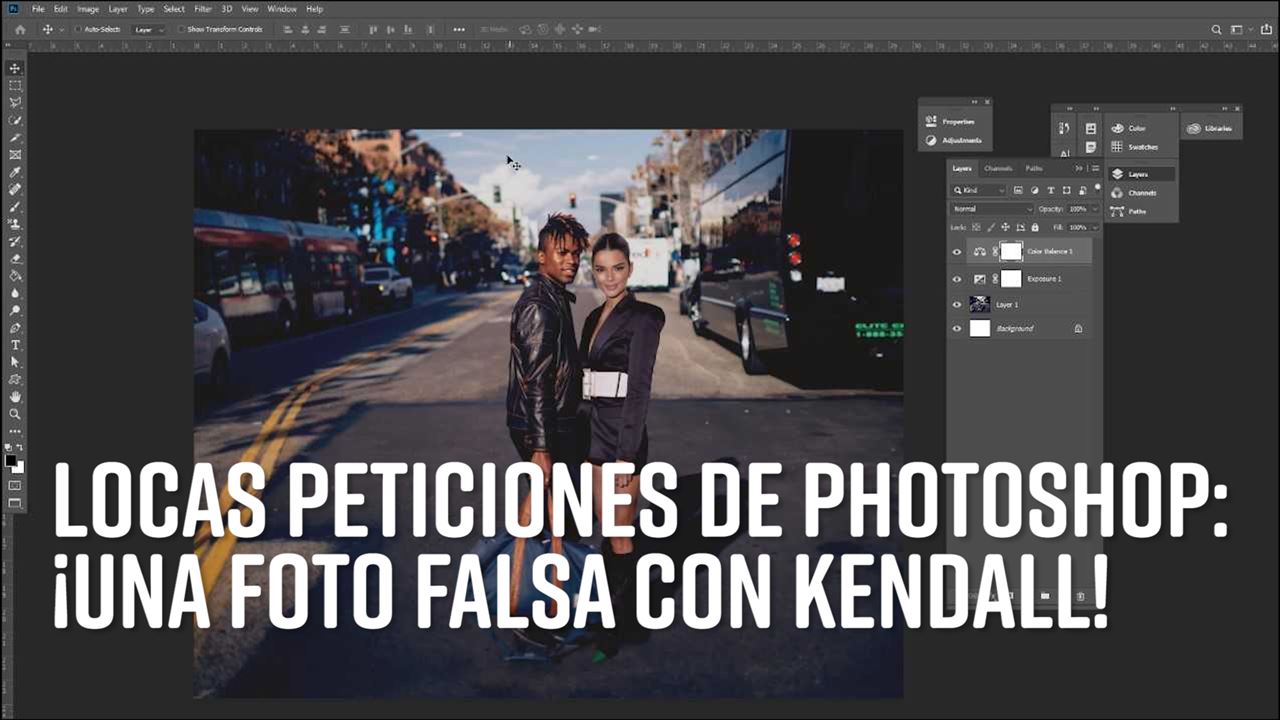Screen dimensions: 1280x720
Task: Open more align options three-dots icon
Action: (x=459, y=29)
